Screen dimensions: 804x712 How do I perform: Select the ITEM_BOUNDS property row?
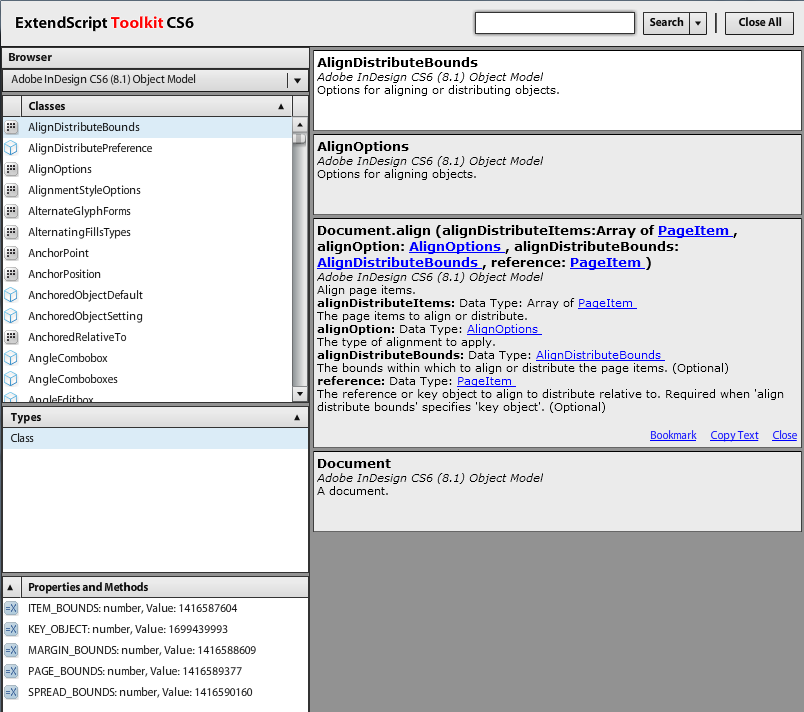coord(155,608)
